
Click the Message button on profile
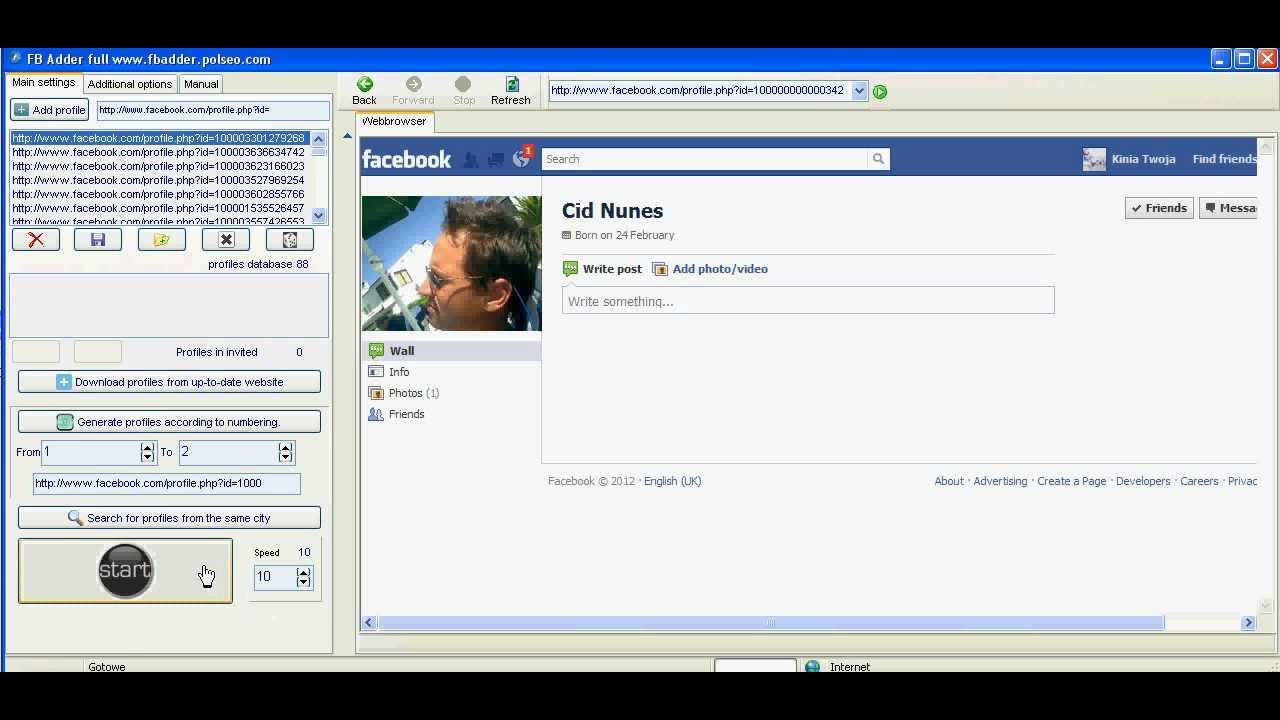tap(1229, 208)
